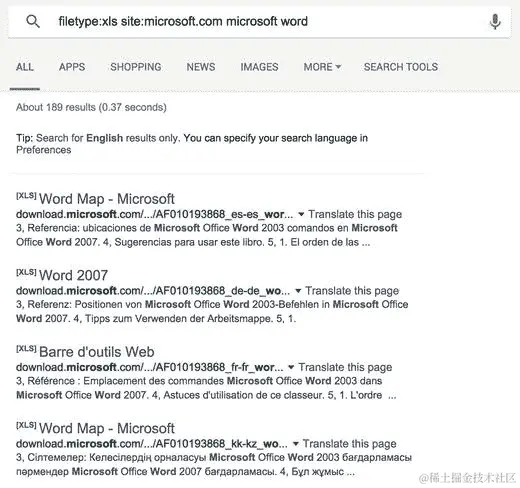Translate this page for kk-kz result
Screen dimensions: 520x488
point(349,444)
